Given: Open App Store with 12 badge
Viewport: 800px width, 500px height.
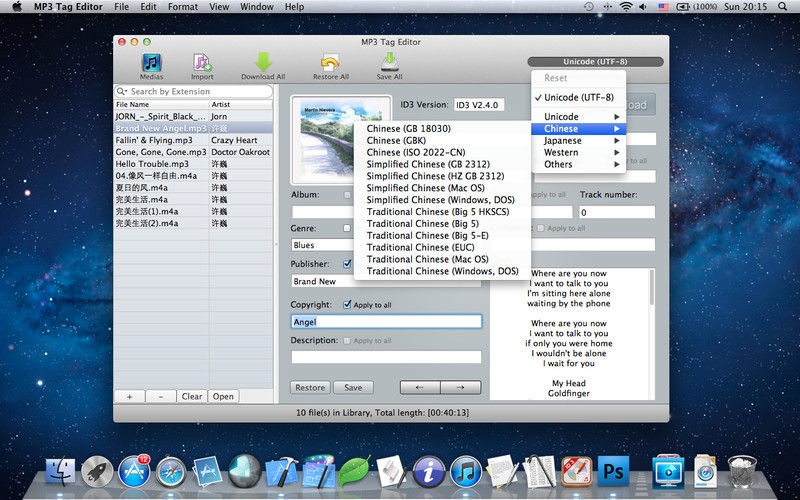Looking at the screenshot, I should tap(134, 471).
